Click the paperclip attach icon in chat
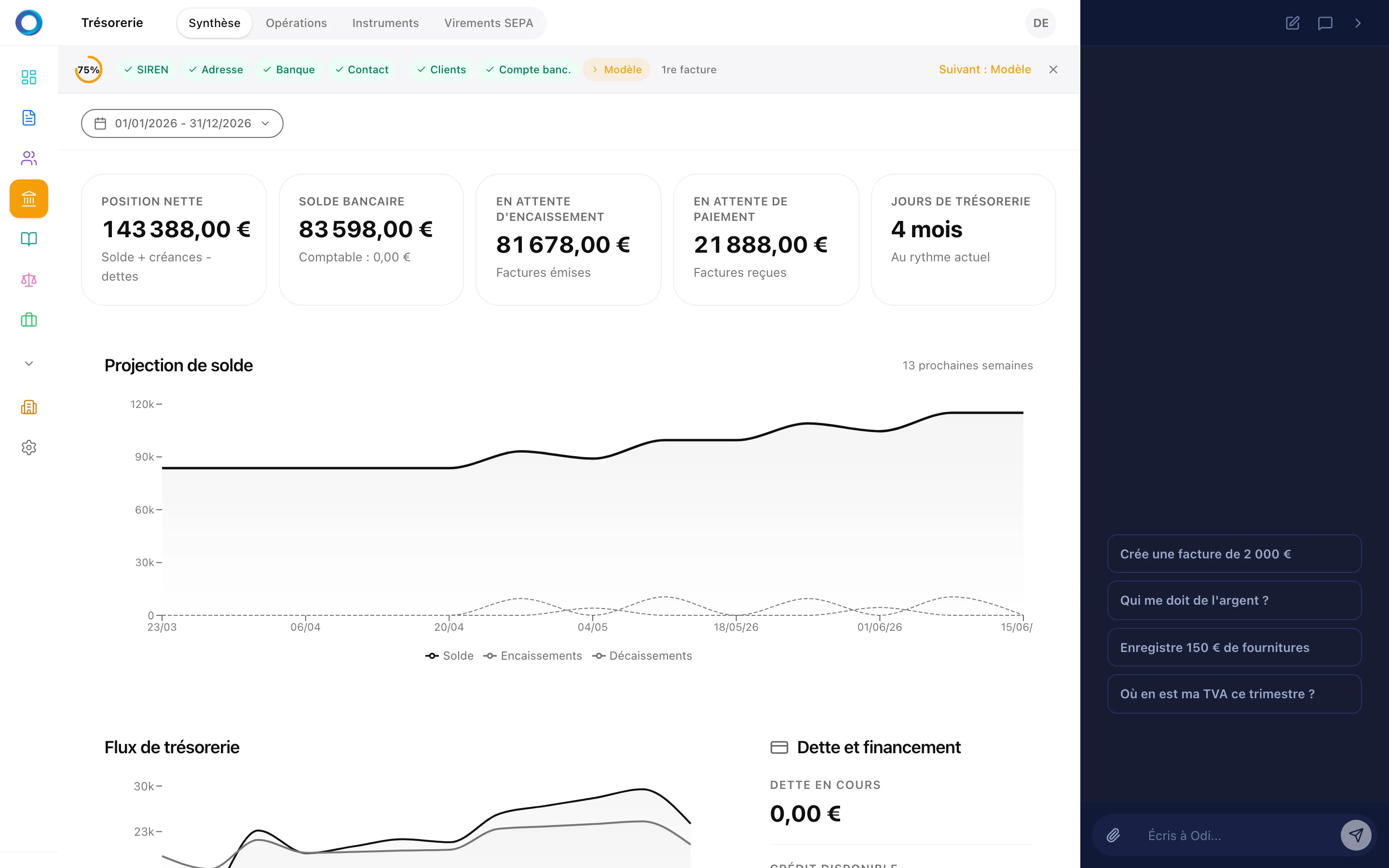The image size is (1389, 868). (1114, 835)
